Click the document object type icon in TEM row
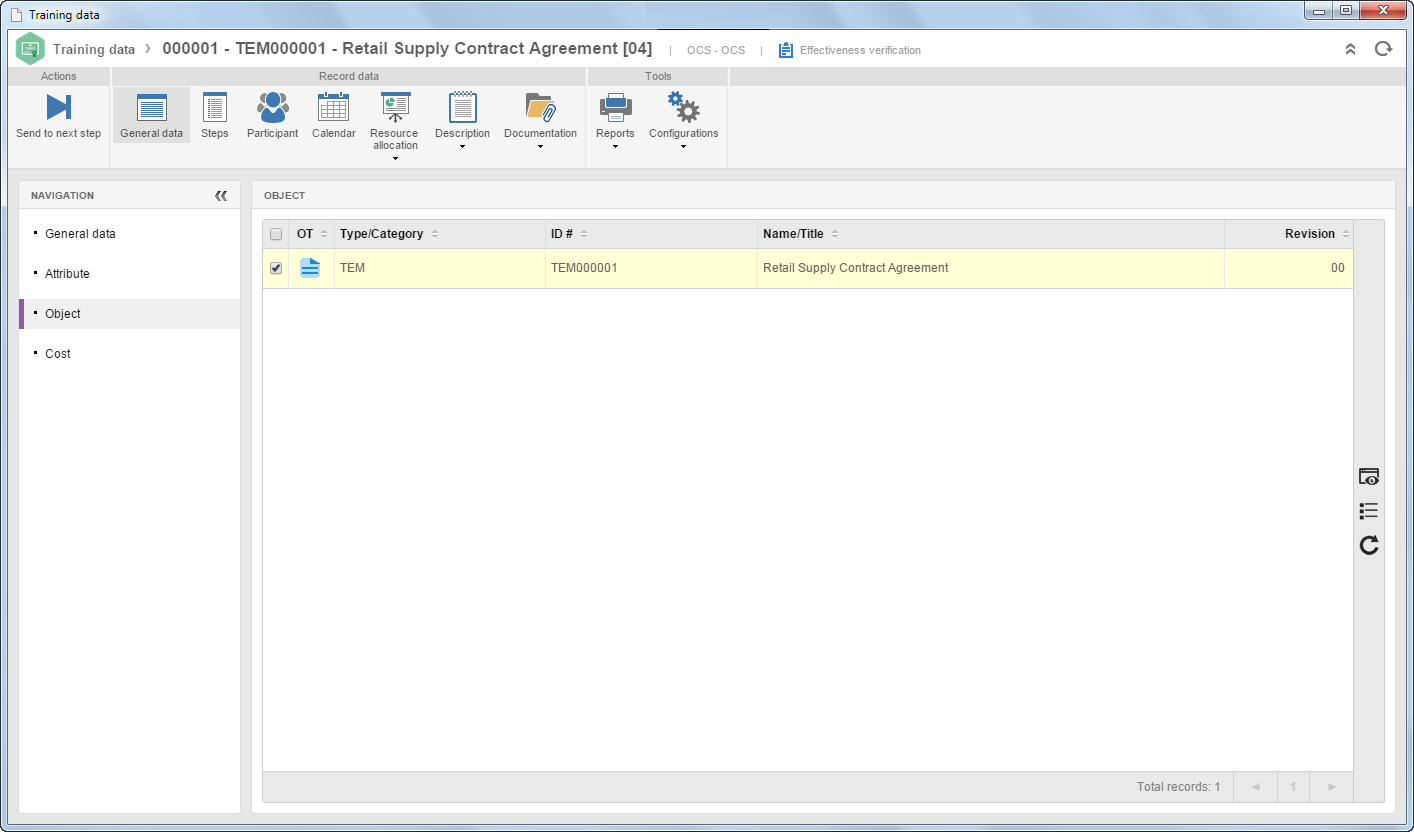This screenshot has width=1414, height=832. click(x=310, y=268)
